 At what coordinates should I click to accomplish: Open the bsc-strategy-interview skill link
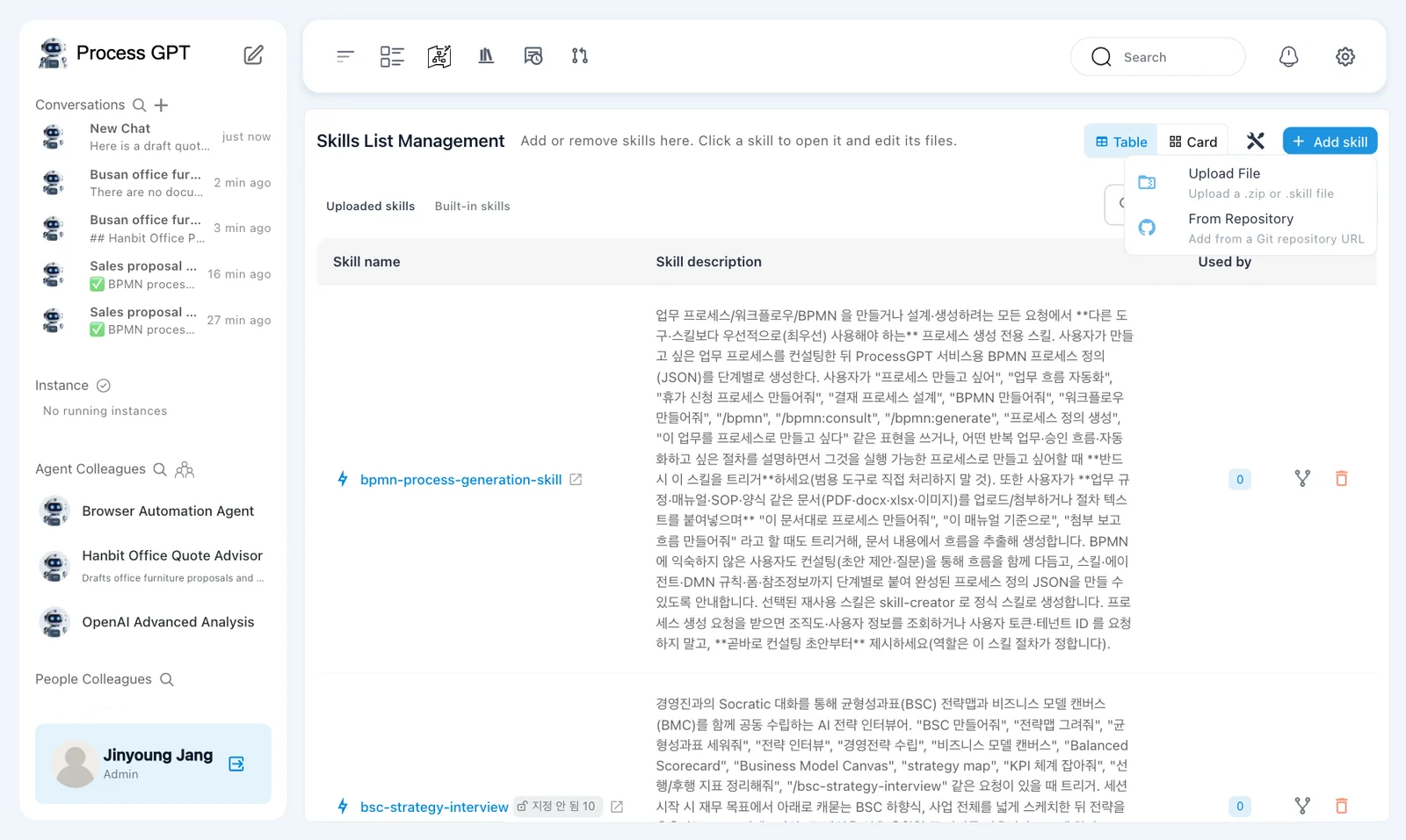pos(434,807)
